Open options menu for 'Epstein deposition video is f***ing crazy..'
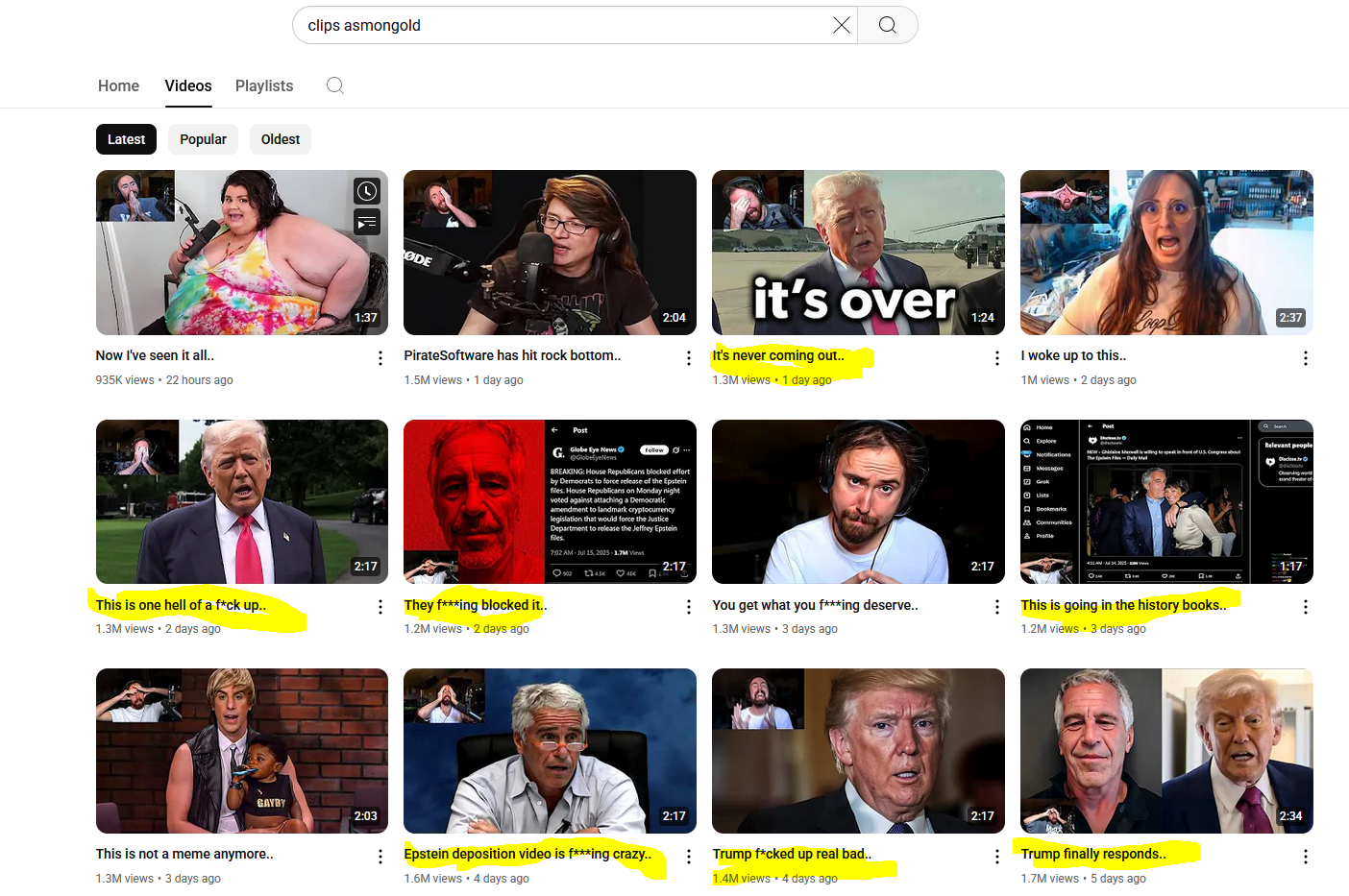This screenshot has height=896, width=1349. pyautogui.click(x=689, y=857)
